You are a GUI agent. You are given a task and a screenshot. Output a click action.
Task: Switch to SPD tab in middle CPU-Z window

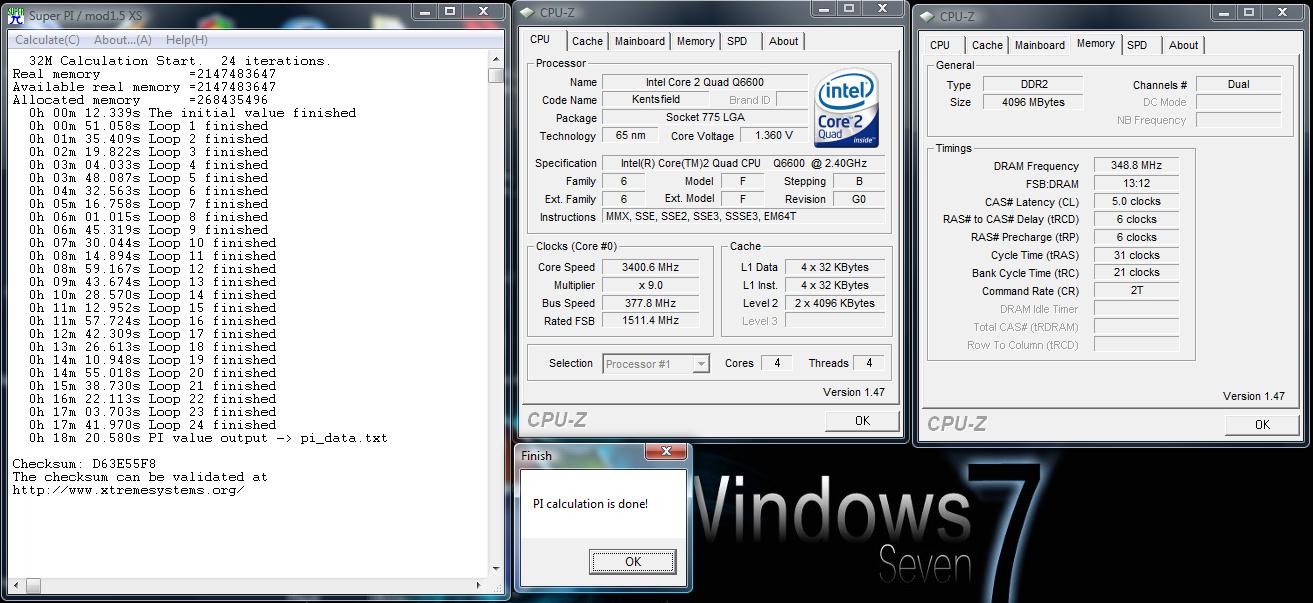[737, 41]
